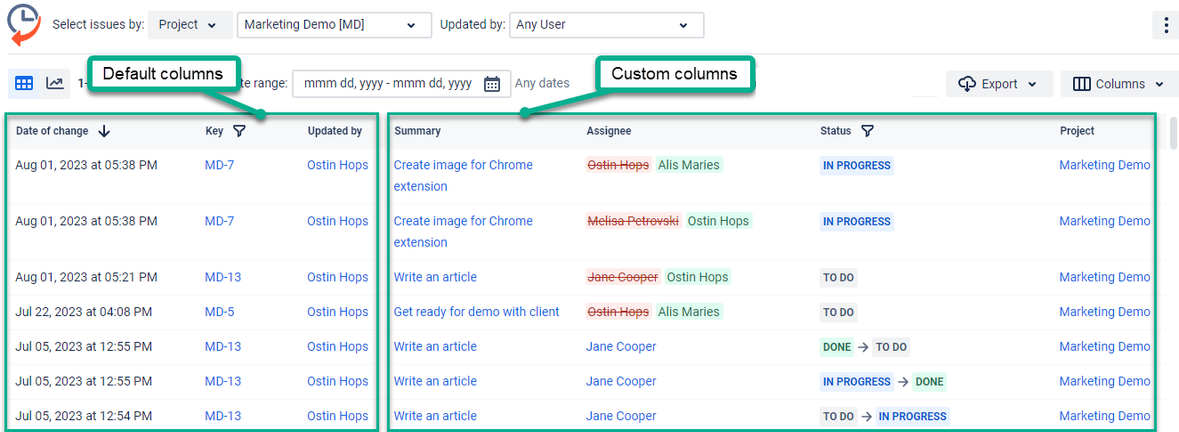Switch to chart view icon
The image size is (1179, 432).
click(x=55, y=84)
